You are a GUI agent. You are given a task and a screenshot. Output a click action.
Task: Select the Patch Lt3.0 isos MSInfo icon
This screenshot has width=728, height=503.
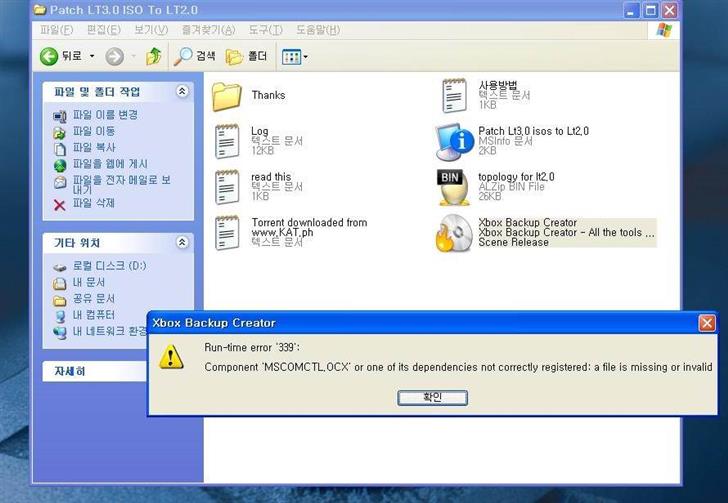tap(455, 141)
